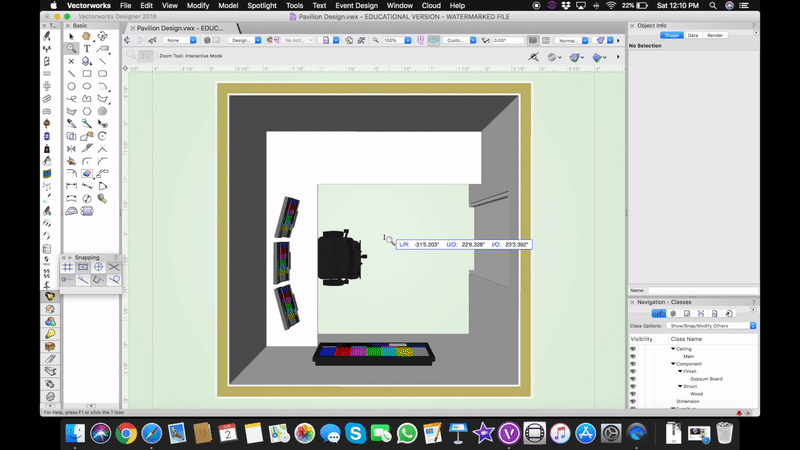The image size is (800, 450).
Task: Select the Shape tab in Object Info
Action: click(x=671, y=35)
